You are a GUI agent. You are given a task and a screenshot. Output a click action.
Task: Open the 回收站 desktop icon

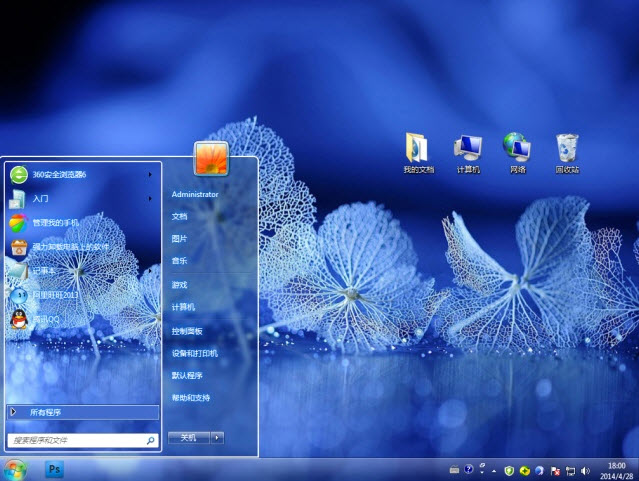[x=567, y=150]
